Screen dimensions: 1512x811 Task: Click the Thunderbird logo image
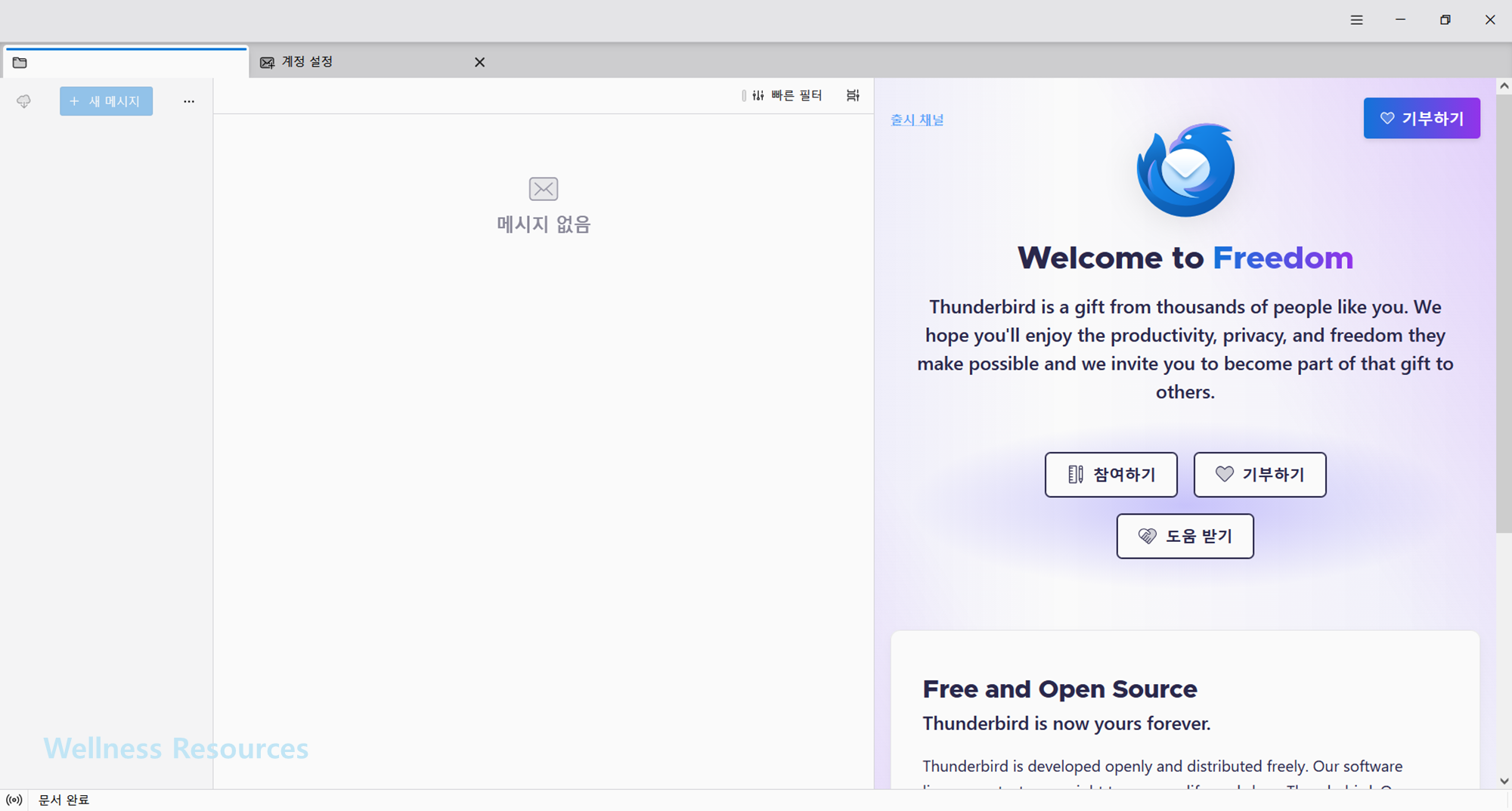tap(1185, 170)
